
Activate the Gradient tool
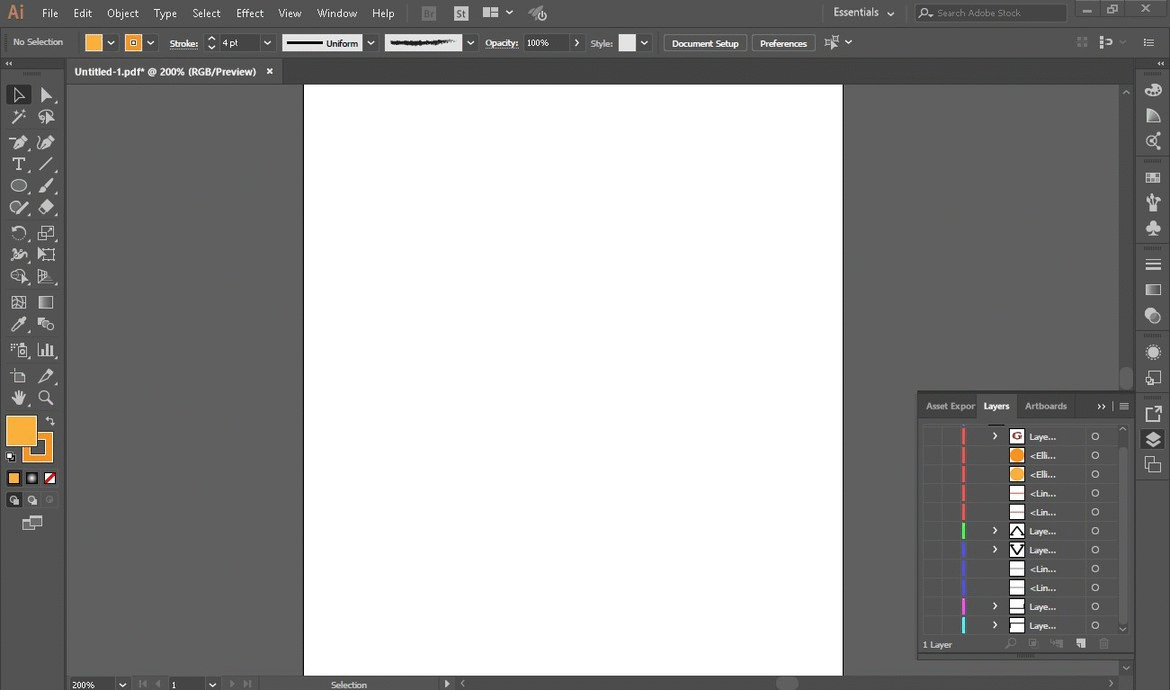(x=46, y=302)
